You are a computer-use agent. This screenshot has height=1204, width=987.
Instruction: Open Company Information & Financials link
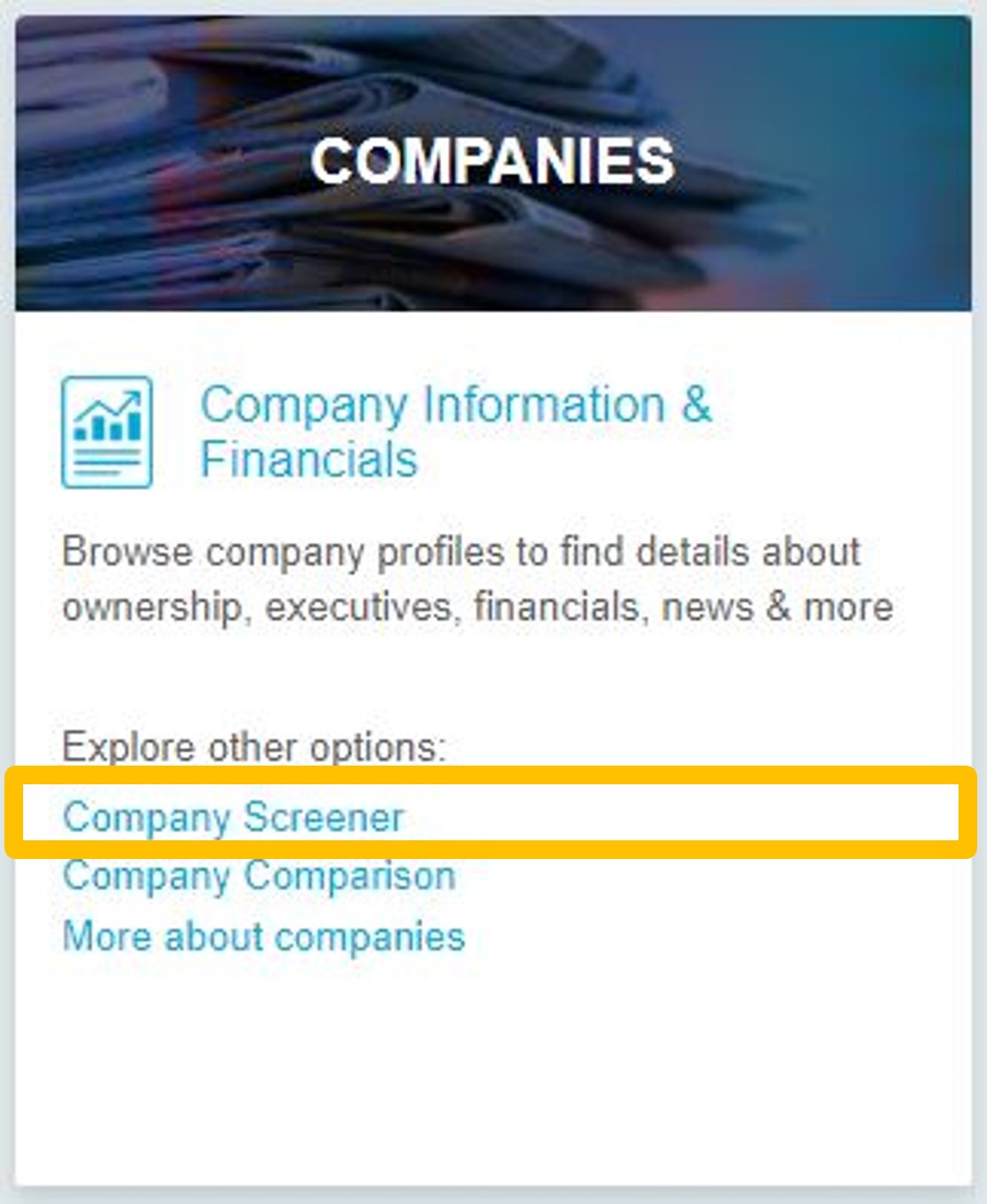[454, 405]
